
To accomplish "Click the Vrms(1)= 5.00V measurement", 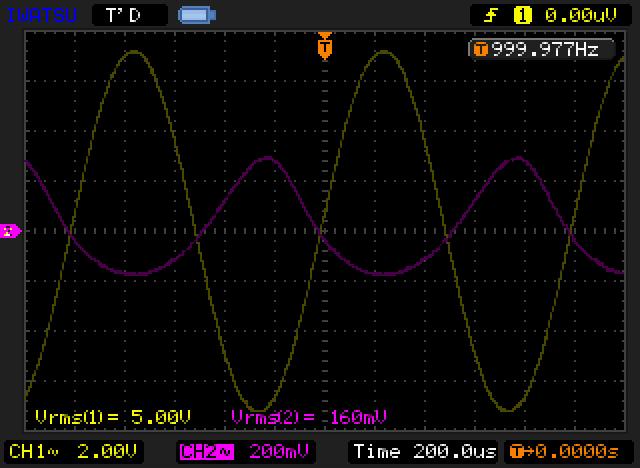I will click(x=113, y=417).
